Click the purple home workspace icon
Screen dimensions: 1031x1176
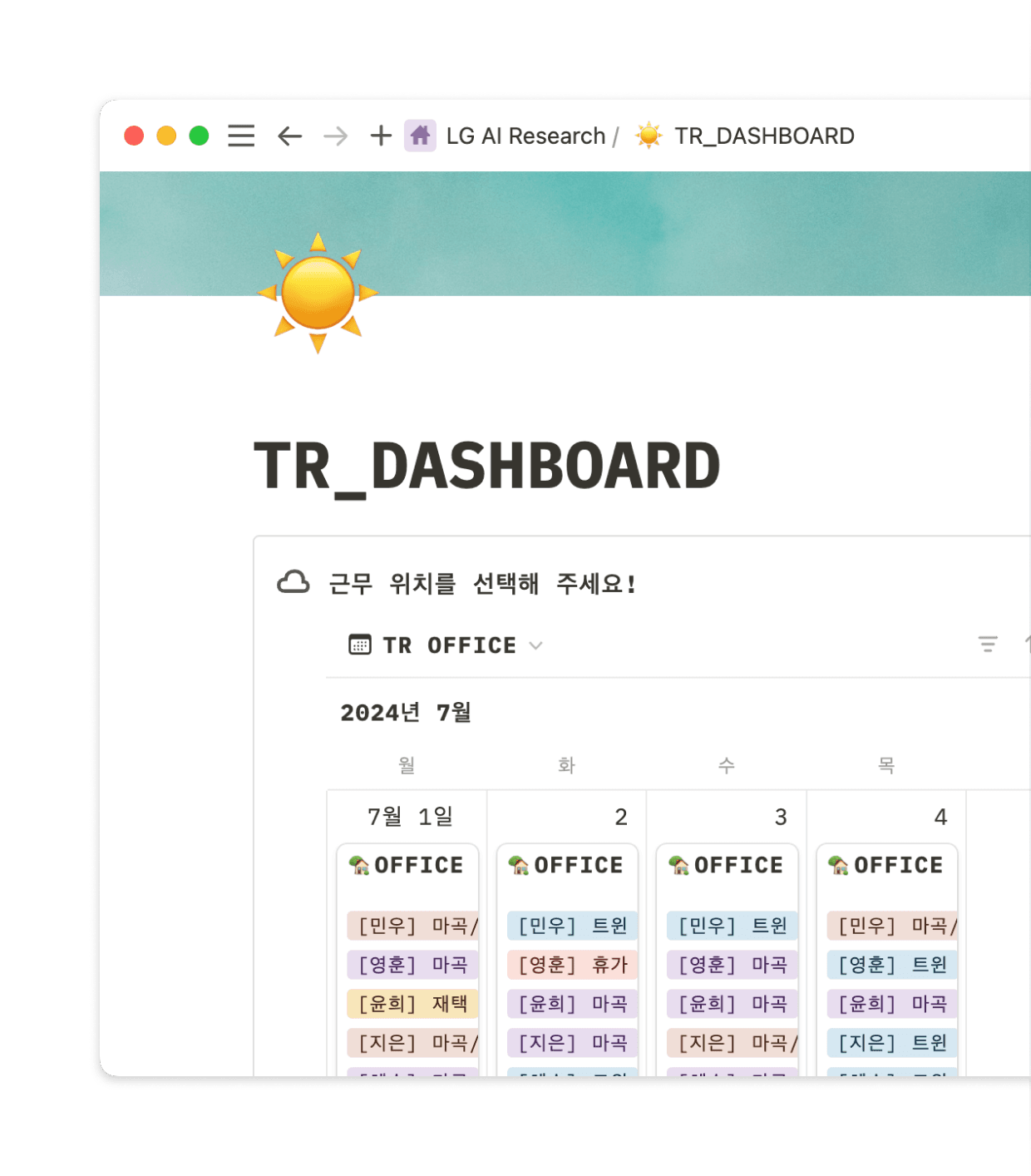point(420,136)
